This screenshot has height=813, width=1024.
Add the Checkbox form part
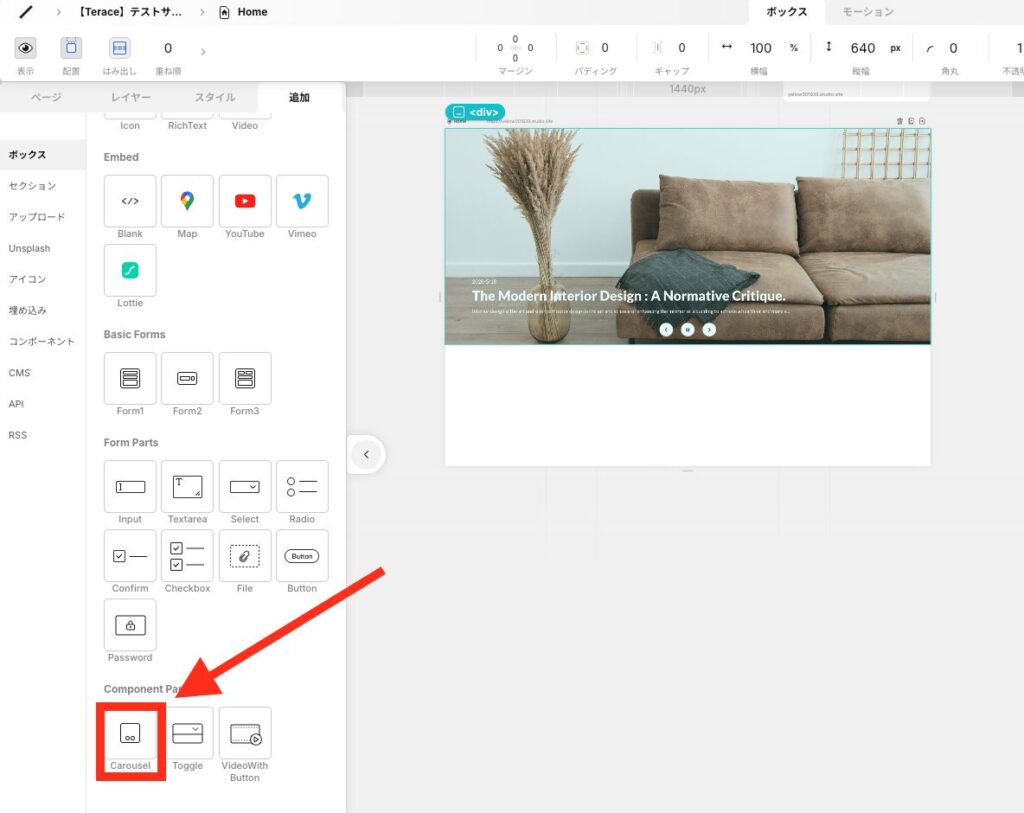coord(187,556)
